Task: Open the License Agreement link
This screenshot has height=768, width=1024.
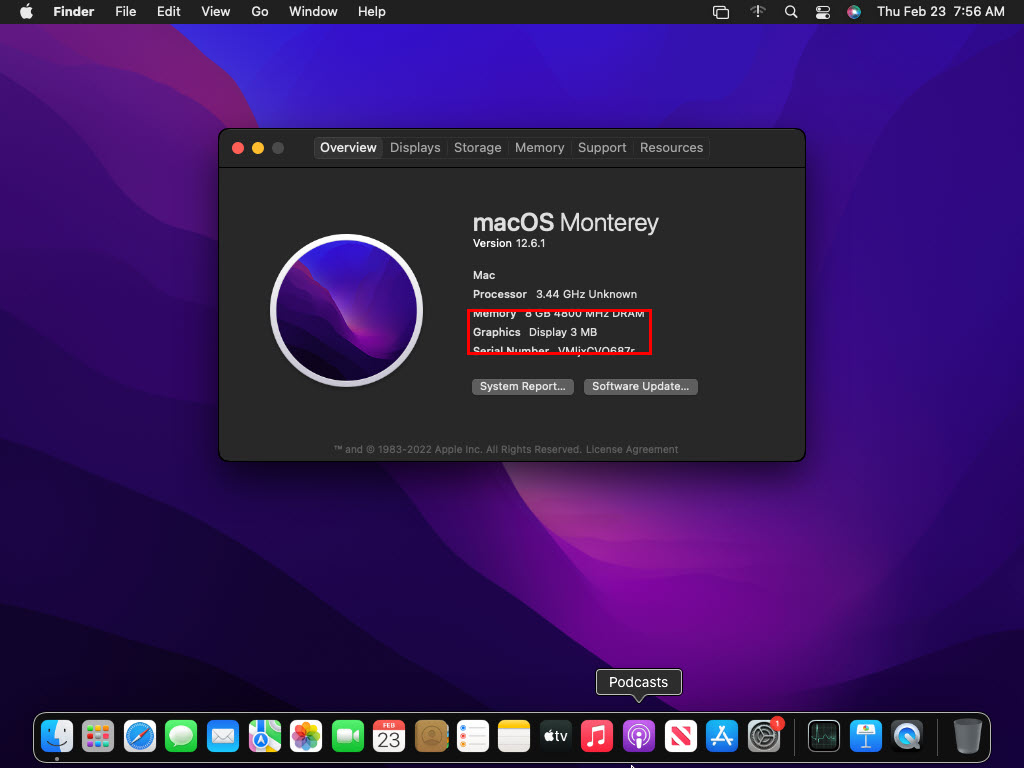Action: pyautogui.click(x=632, y=450)
